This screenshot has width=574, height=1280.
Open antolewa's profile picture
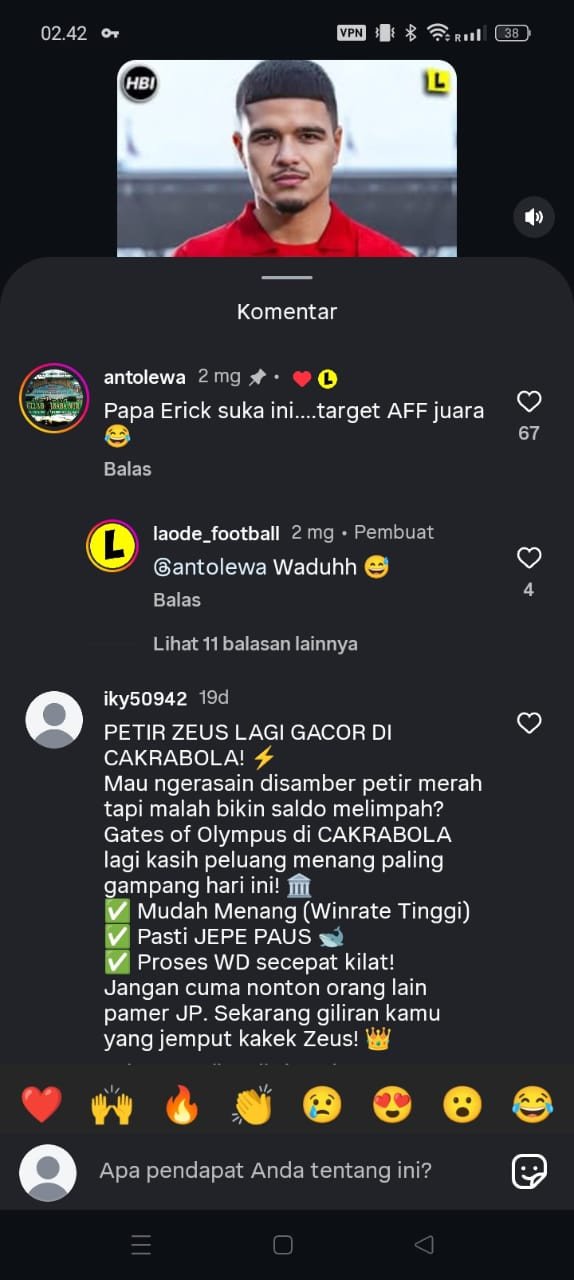(x=54, y=398)
